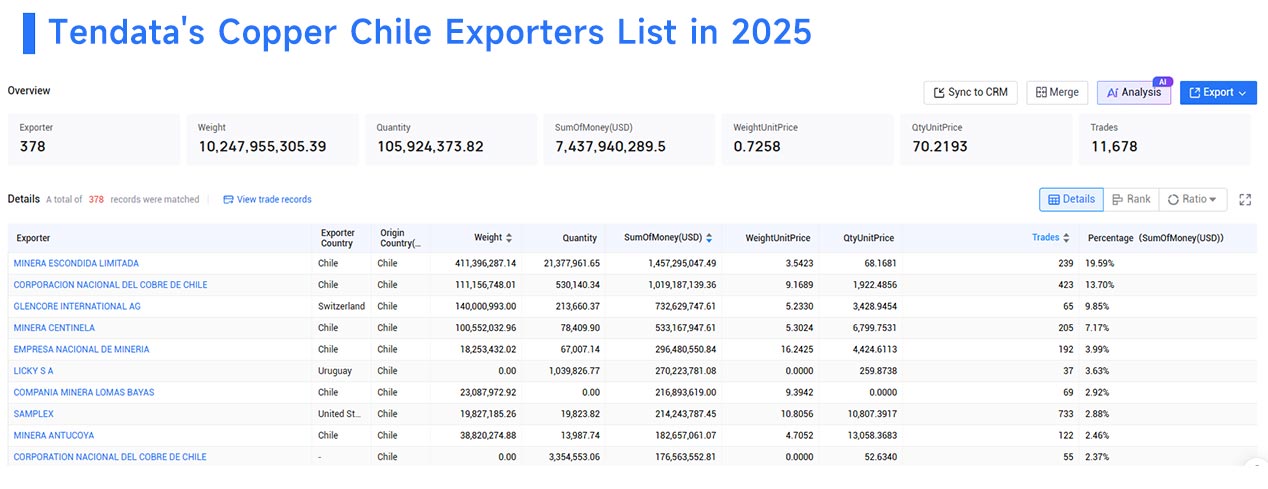Image resolution: width=1268 pixels, height=489 pixels.
Task: Click the WeightUnitPrice column header
Action: click(778, 238)
